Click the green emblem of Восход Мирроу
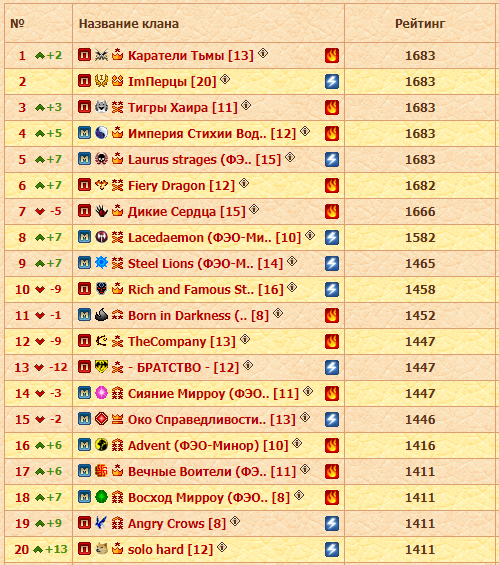The width and height of the screenshot is (499, 565). [102, 497]
